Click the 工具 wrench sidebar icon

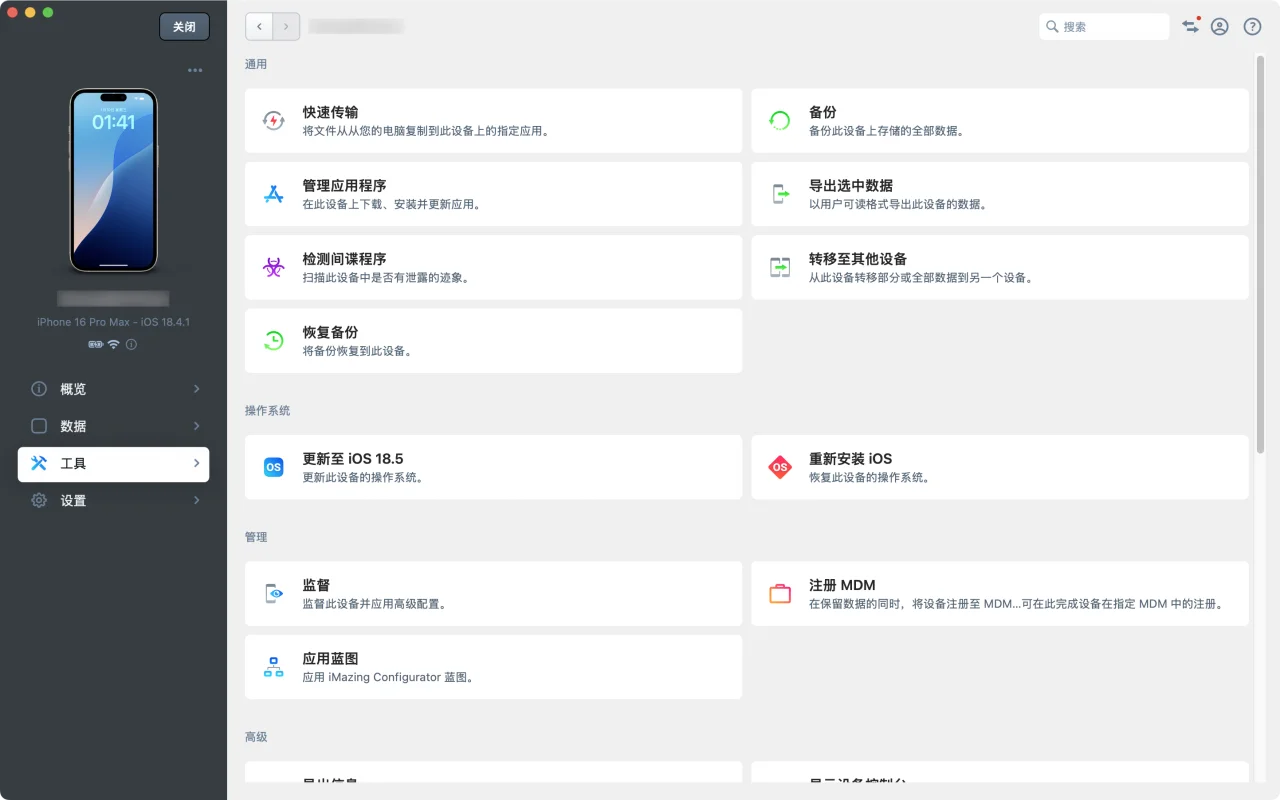click(x=39, y=464)
